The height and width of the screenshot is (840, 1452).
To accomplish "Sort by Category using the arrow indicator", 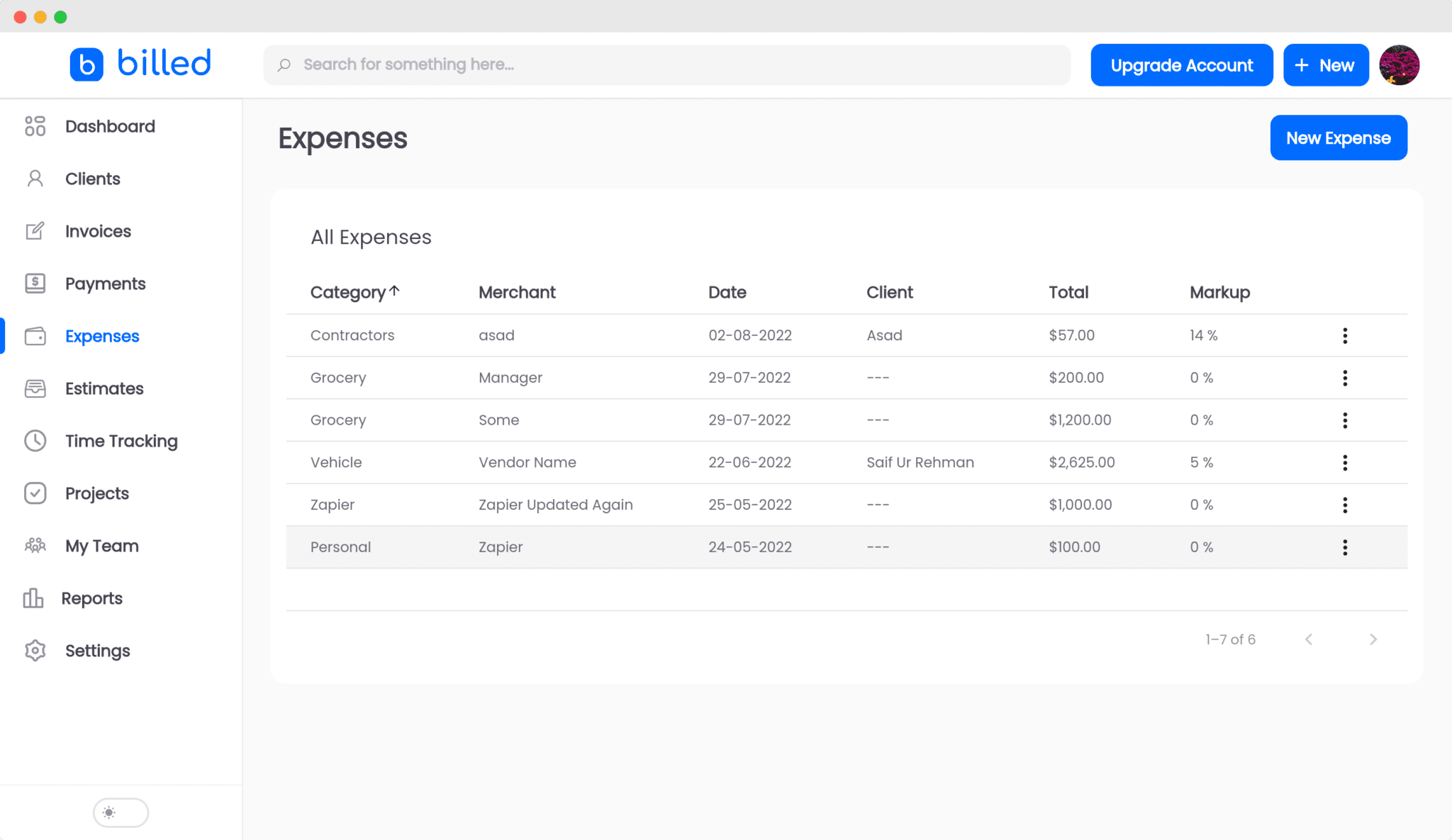I will [395, 290].
